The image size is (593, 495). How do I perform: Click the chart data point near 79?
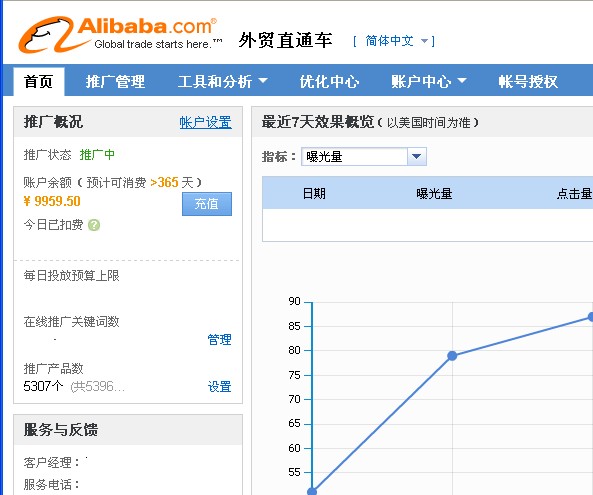point(452,355)
